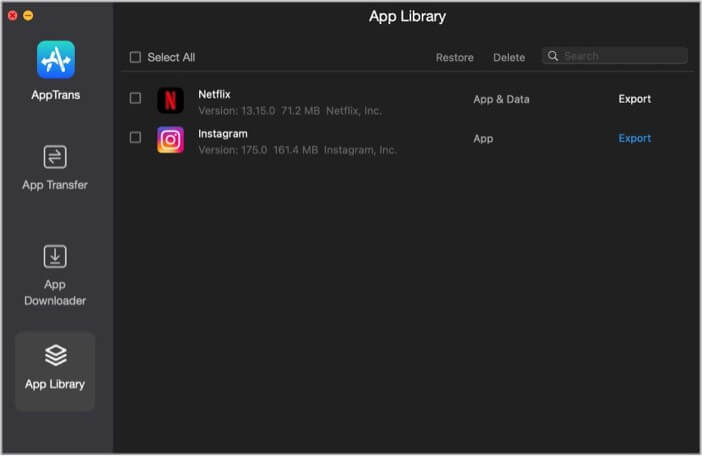Click the Instagram app icon
This screenshot has width=702, height=456.
(x=170, y=140)
